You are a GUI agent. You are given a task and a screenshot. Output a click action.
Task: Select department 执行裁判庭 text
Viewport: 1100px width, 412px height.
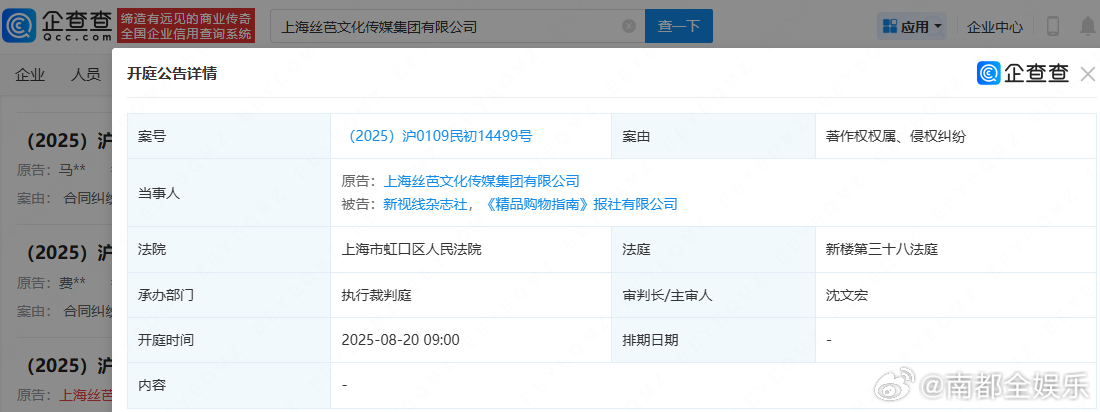click(377, 295)
